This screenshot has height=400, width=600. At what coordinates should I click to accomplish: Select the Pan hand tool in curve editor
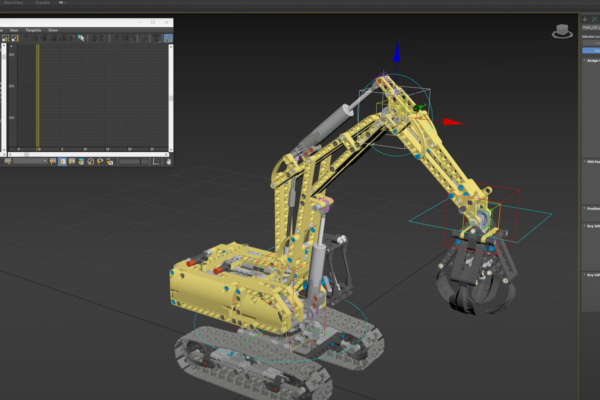[168, 162]
